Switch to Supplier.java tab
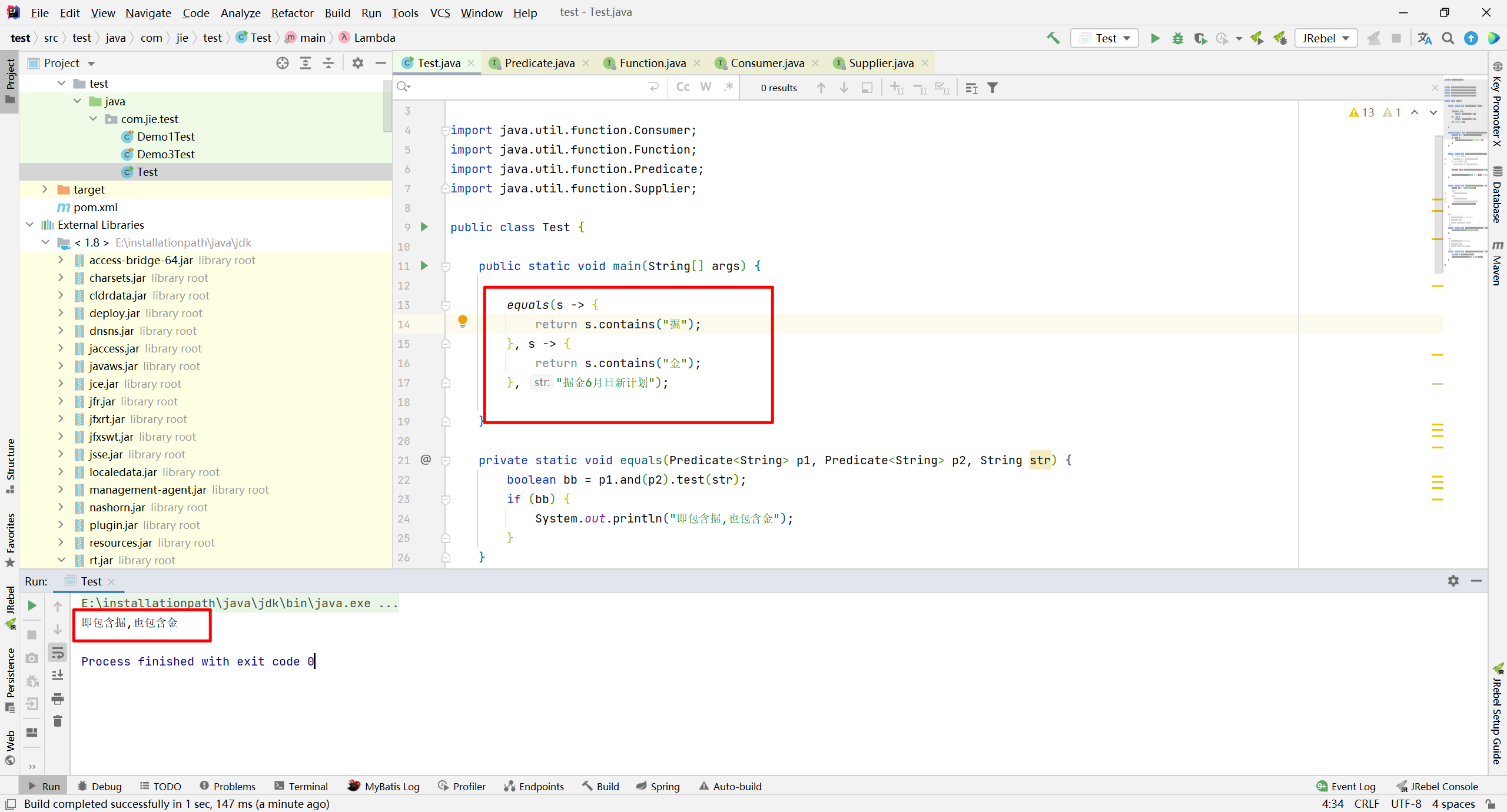Viewport: 1507px width, 812px height. pyautogui.click(x=881, y=63)
